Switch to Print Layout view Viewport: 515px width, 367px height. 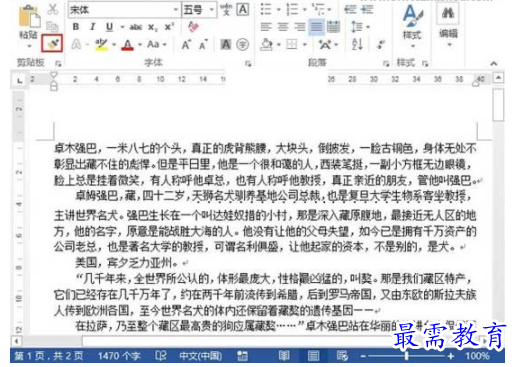click(x=313, y=356)
